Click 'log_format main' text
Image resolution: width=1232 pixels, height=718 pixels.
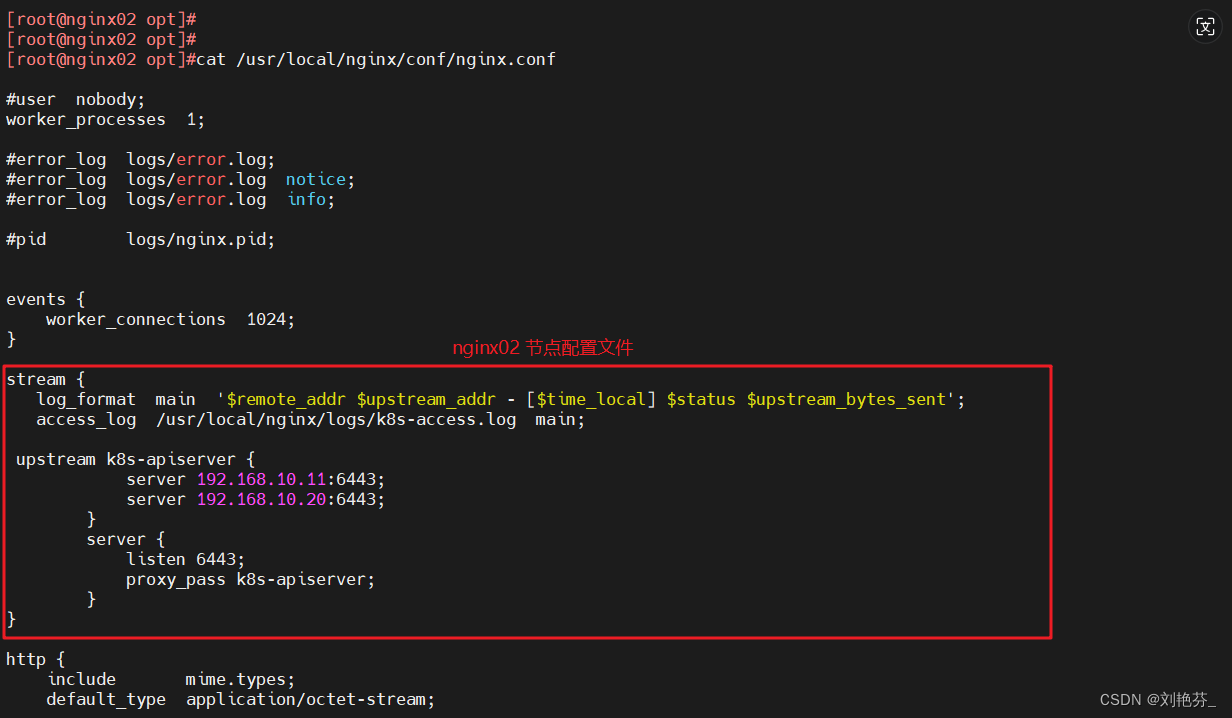pos(116,400)
